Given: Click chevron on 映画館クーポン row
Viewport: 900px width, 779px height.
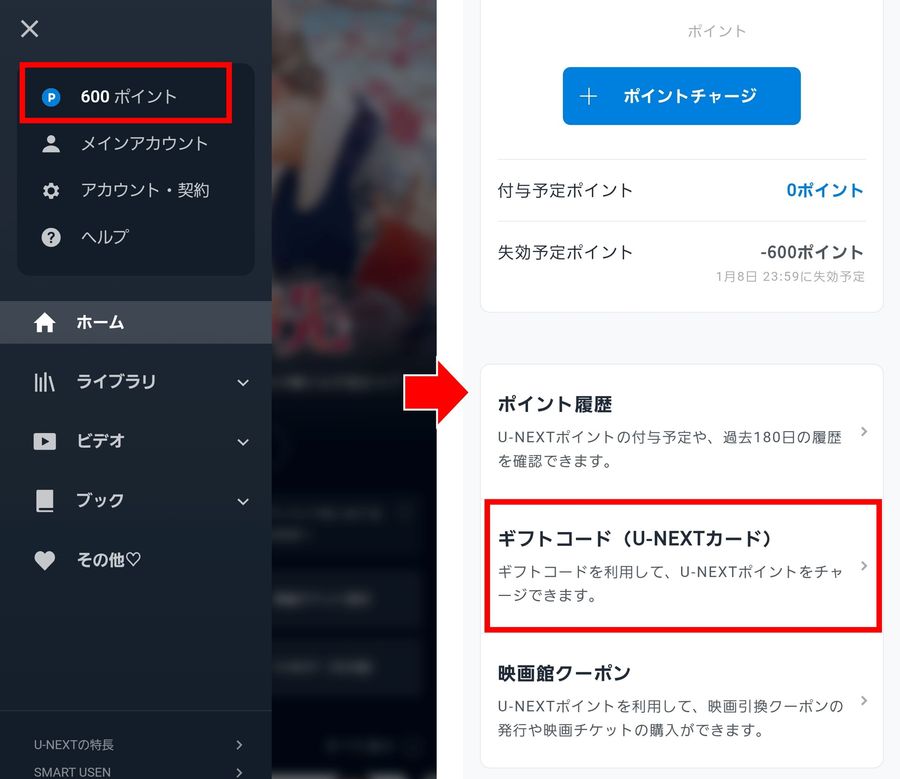Looking at the screenshot, I should coord(864,700).
